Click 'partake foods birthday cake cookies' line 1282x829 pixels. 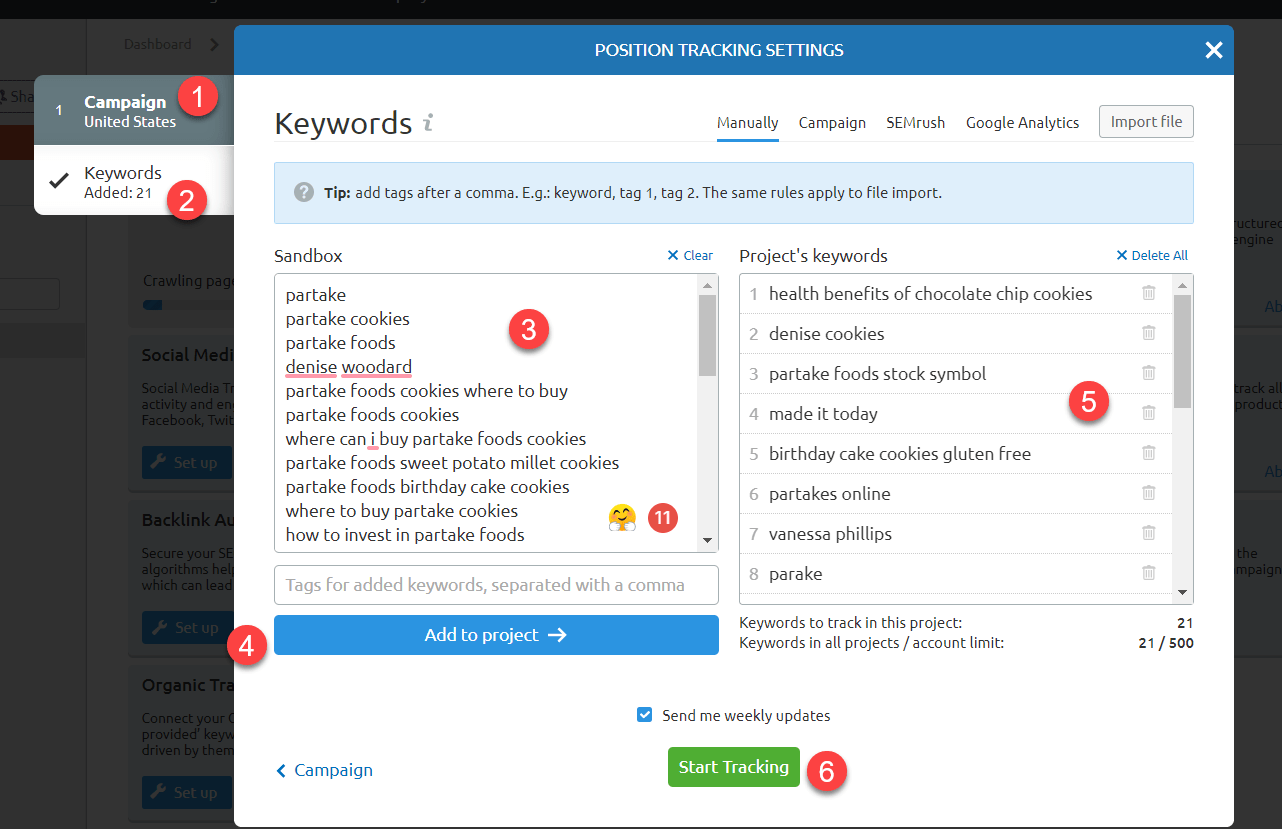pyautogui.click(x=427, y=487)
